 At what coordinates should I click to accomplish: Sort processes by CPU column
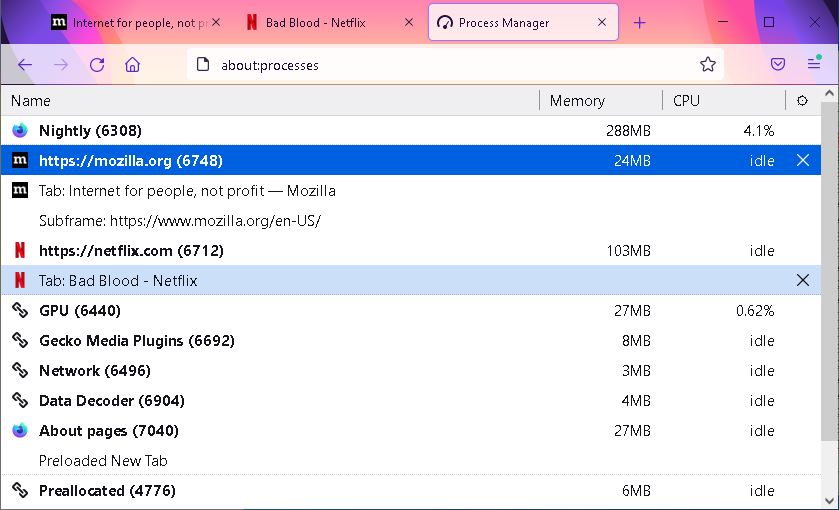pyautogui.click(x=686, y=100)
